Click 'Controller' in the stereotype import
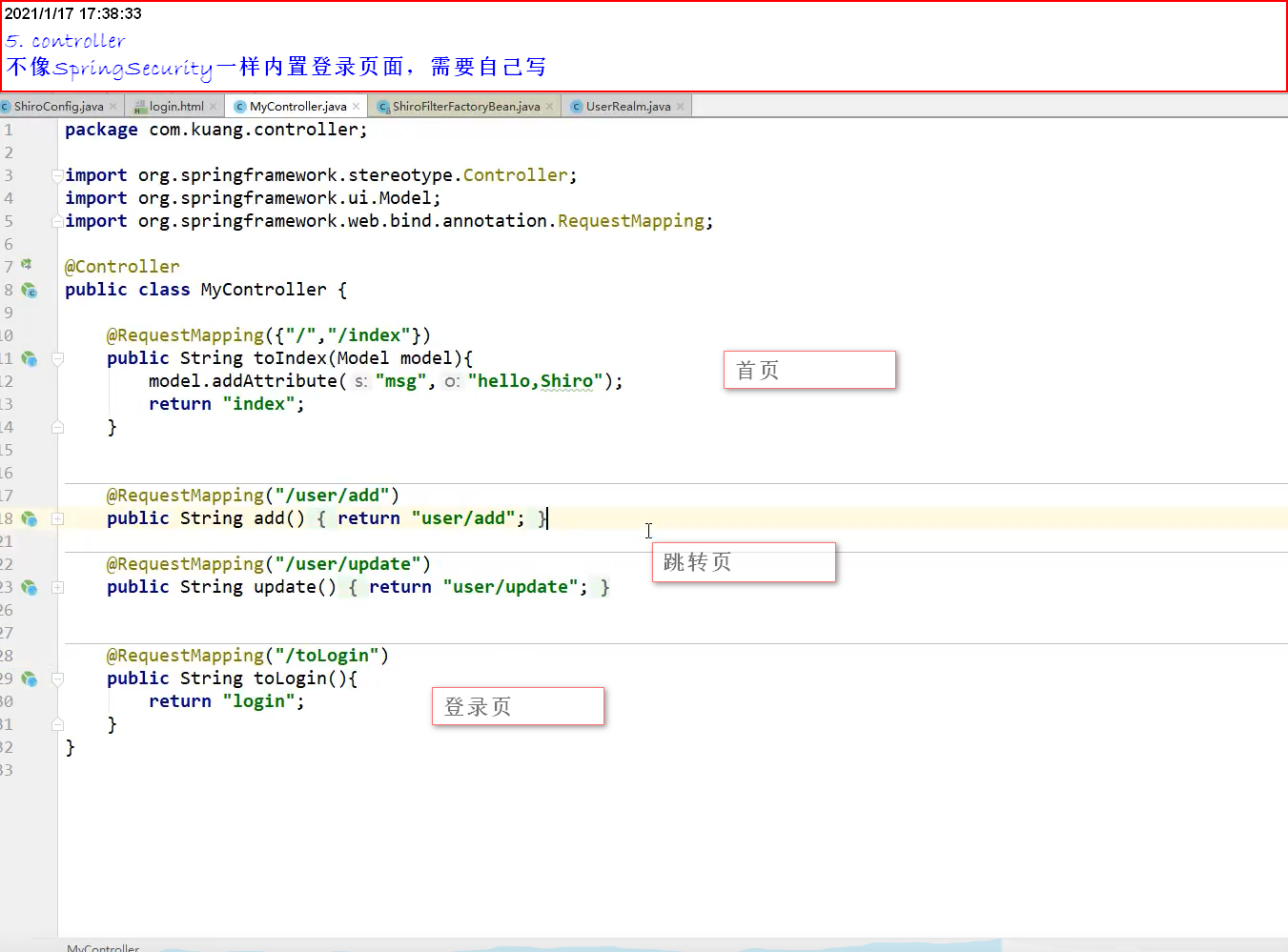 click(x=515, y=175)
